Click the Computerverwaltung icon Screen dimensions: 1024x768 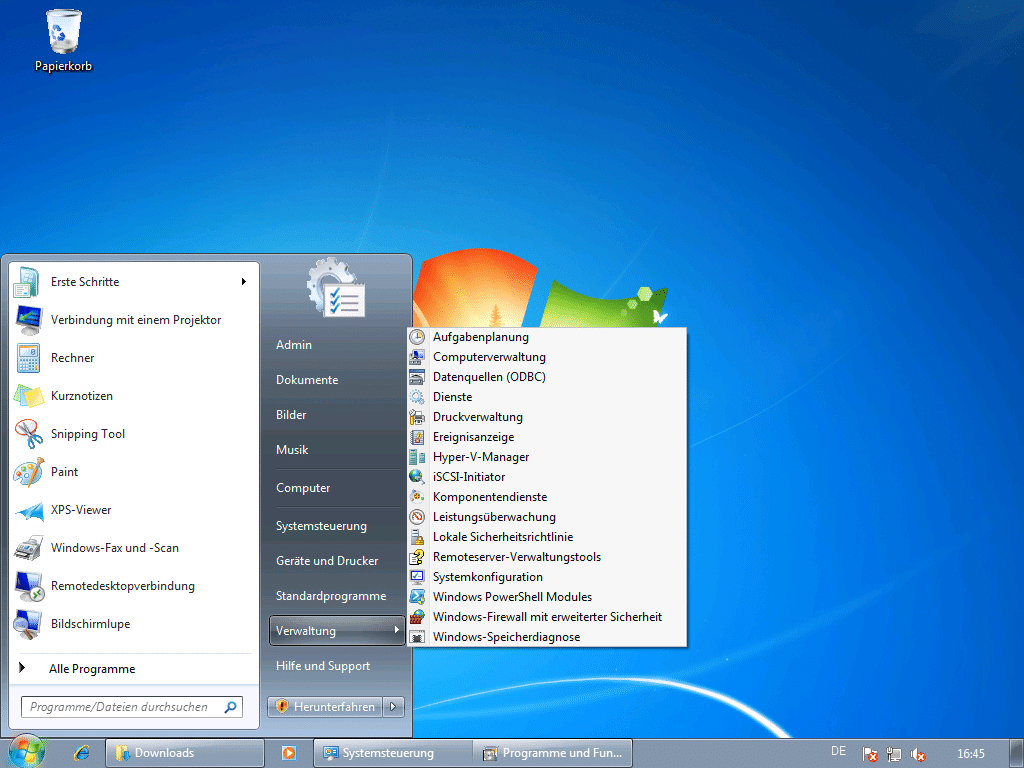coord(417,357)
